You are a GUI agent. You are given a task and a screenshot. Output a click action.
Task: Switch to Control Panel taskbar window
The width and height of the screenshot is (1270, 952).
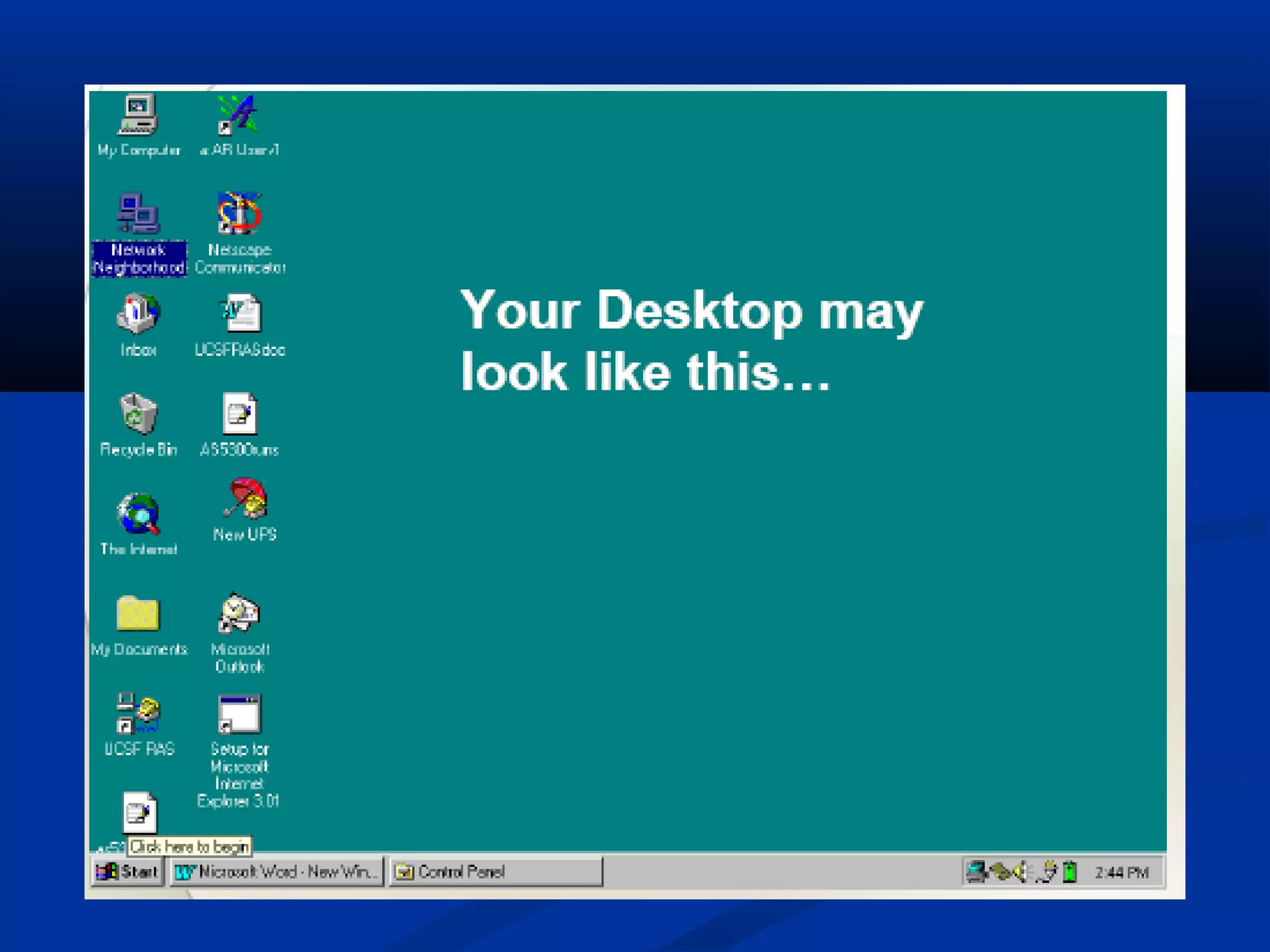[x=495, y=872]
